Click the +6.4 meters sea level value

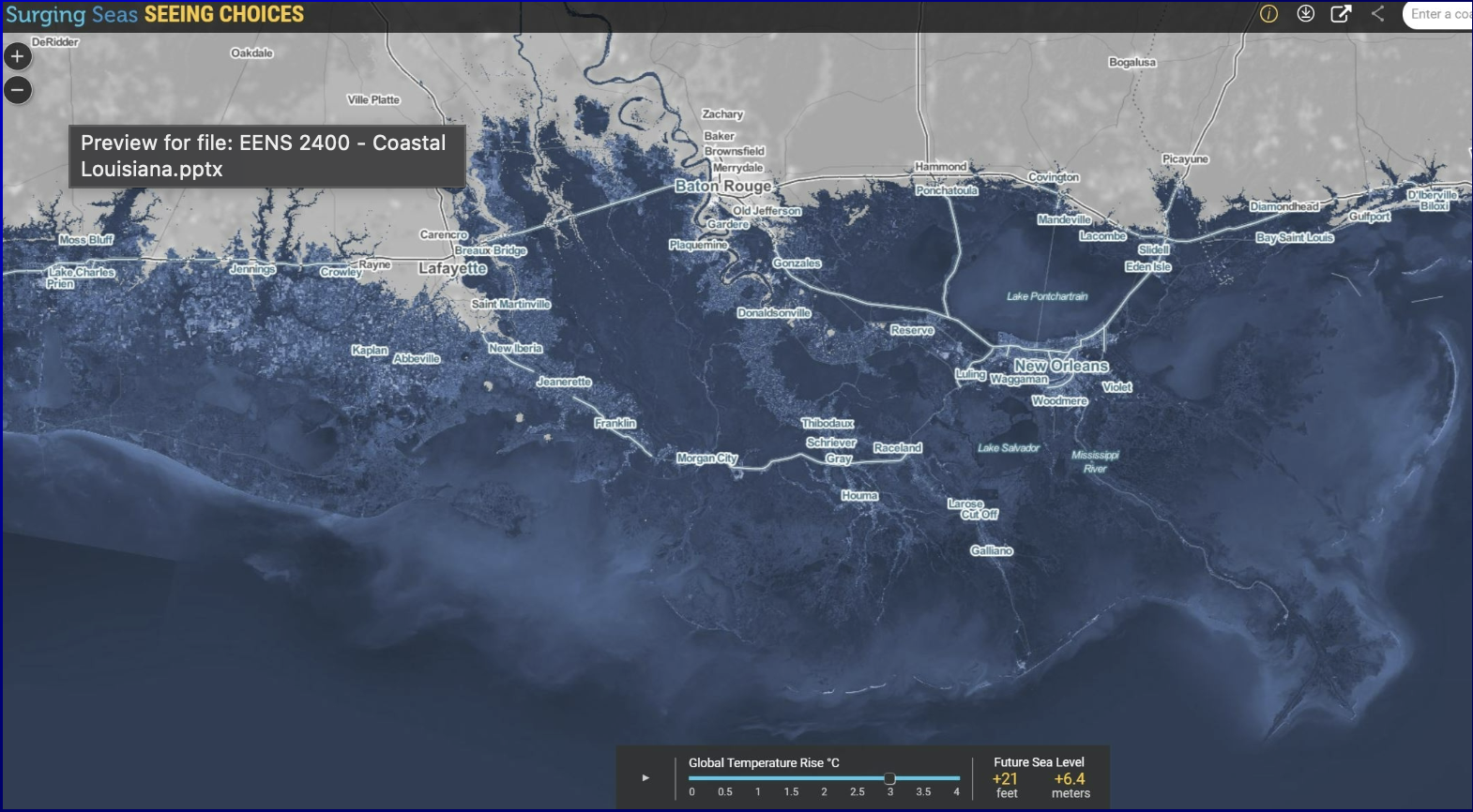pyautogui.click(x=1070, y=779)
